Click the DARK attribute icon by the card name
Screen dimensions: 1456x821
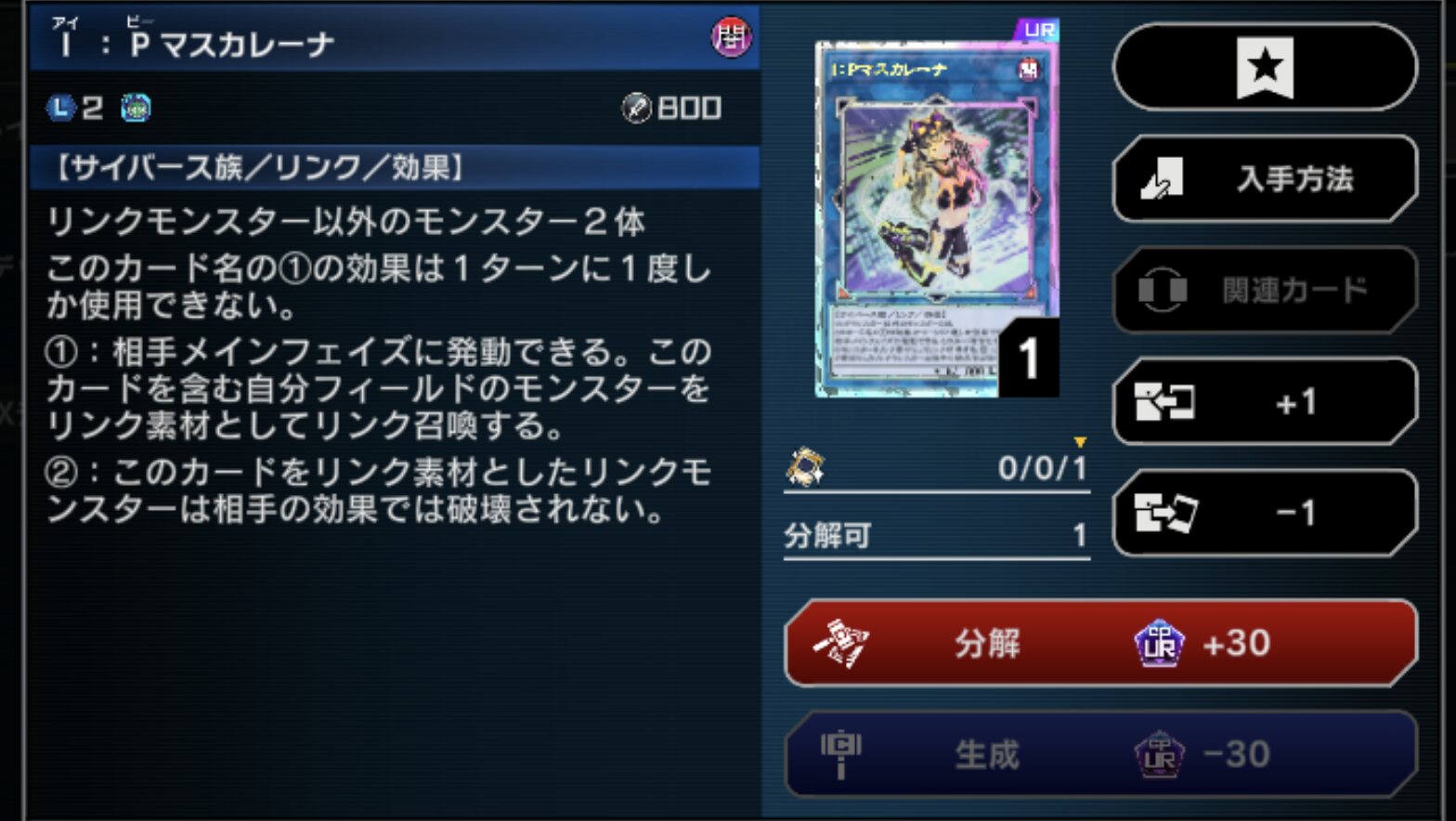731,37
